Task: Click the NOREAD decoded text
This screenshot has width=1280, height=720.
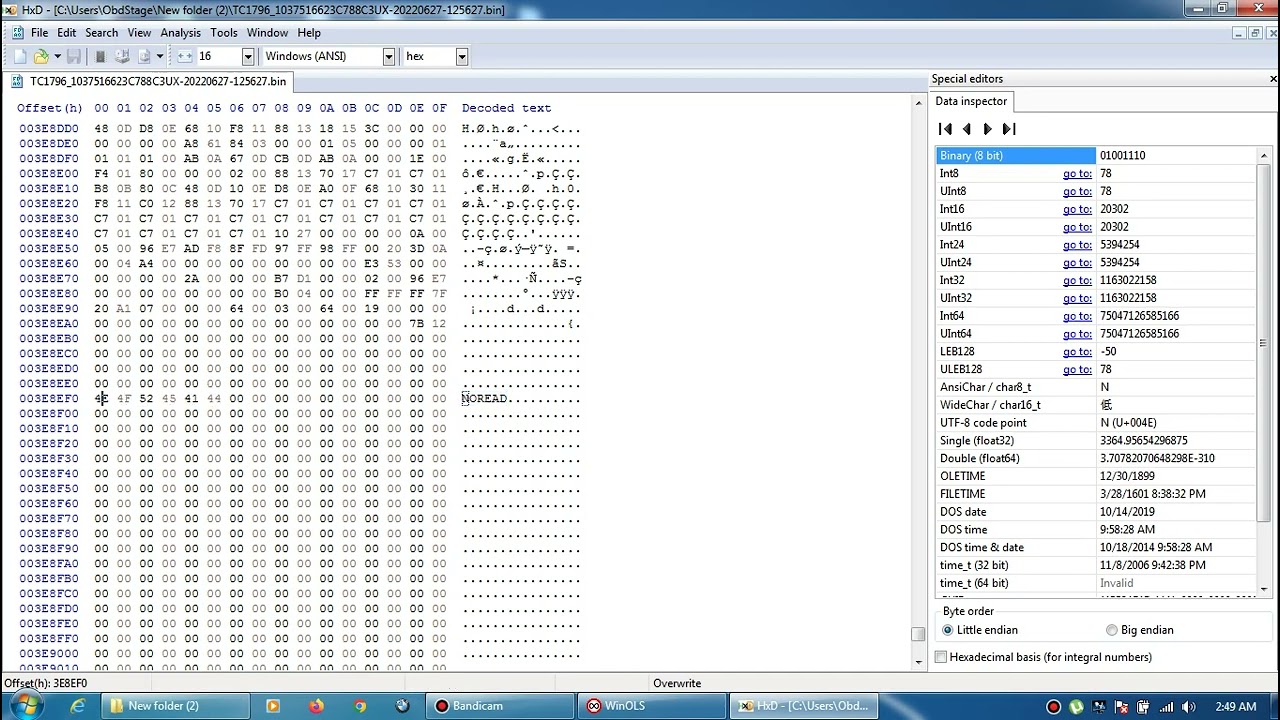Action: [486, 399]
